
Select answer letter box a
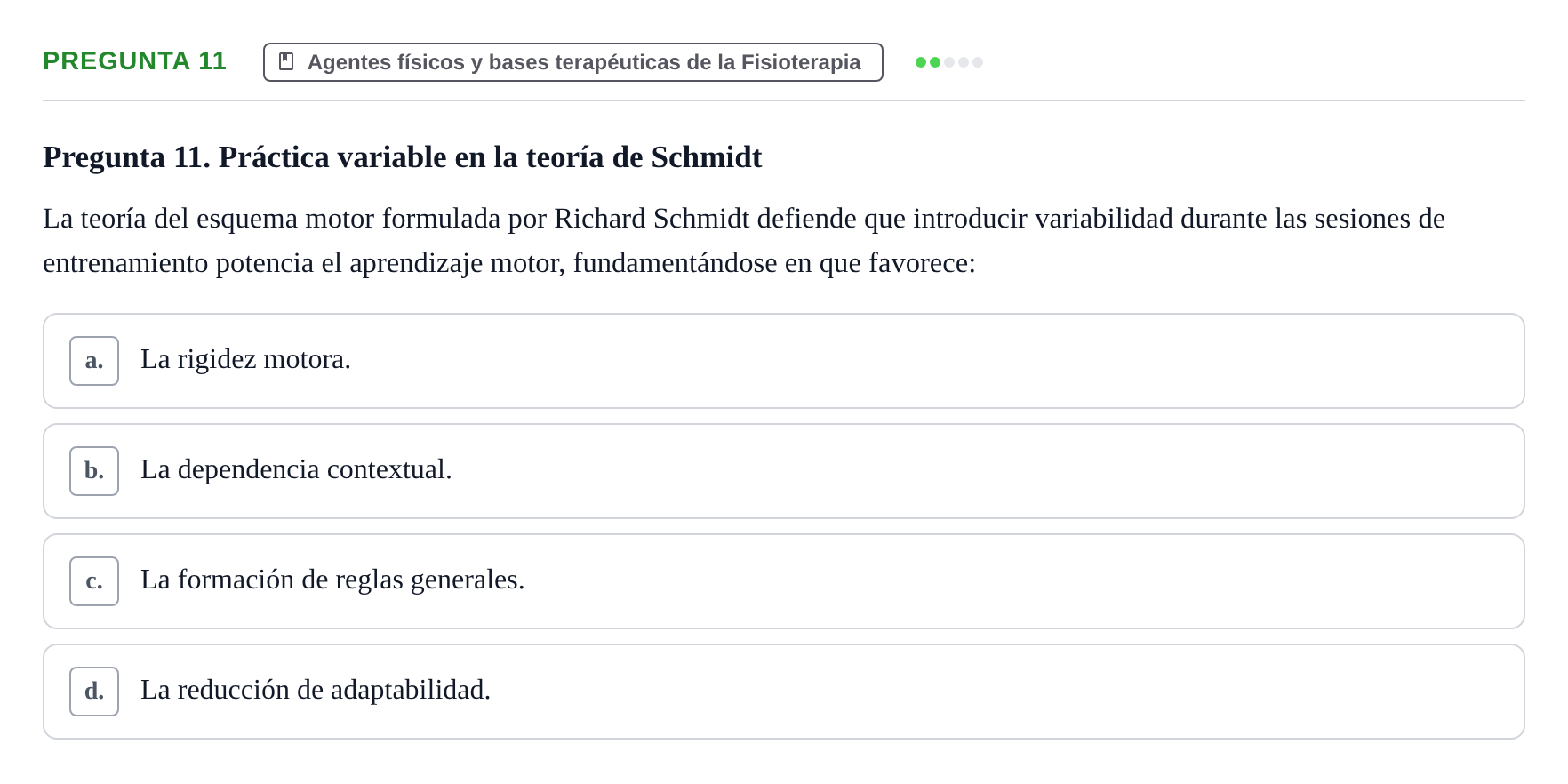[x=94, y=361]
